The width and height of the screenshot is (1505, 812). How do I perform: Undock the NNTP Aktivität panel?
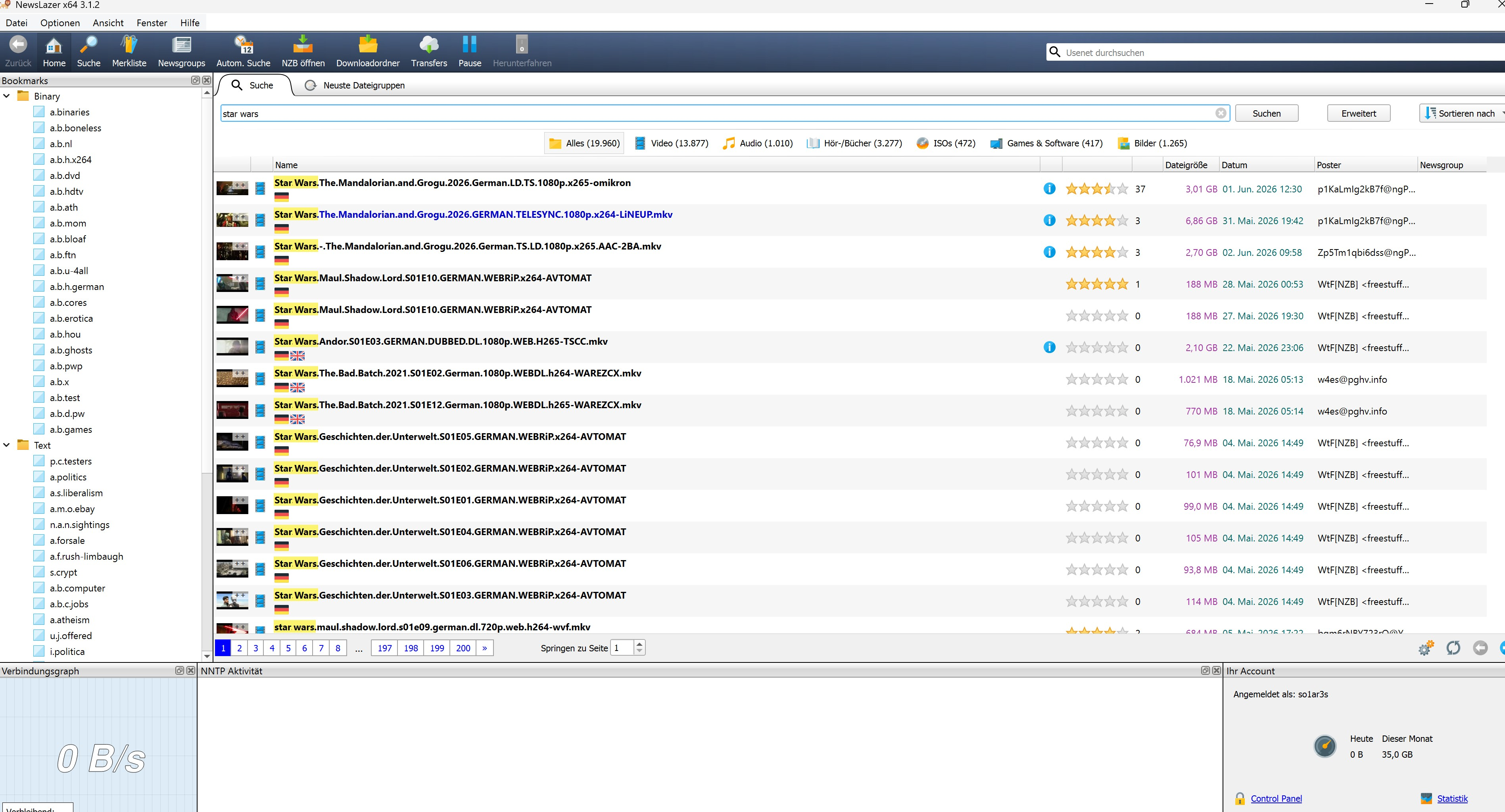tap(1205, 671)
